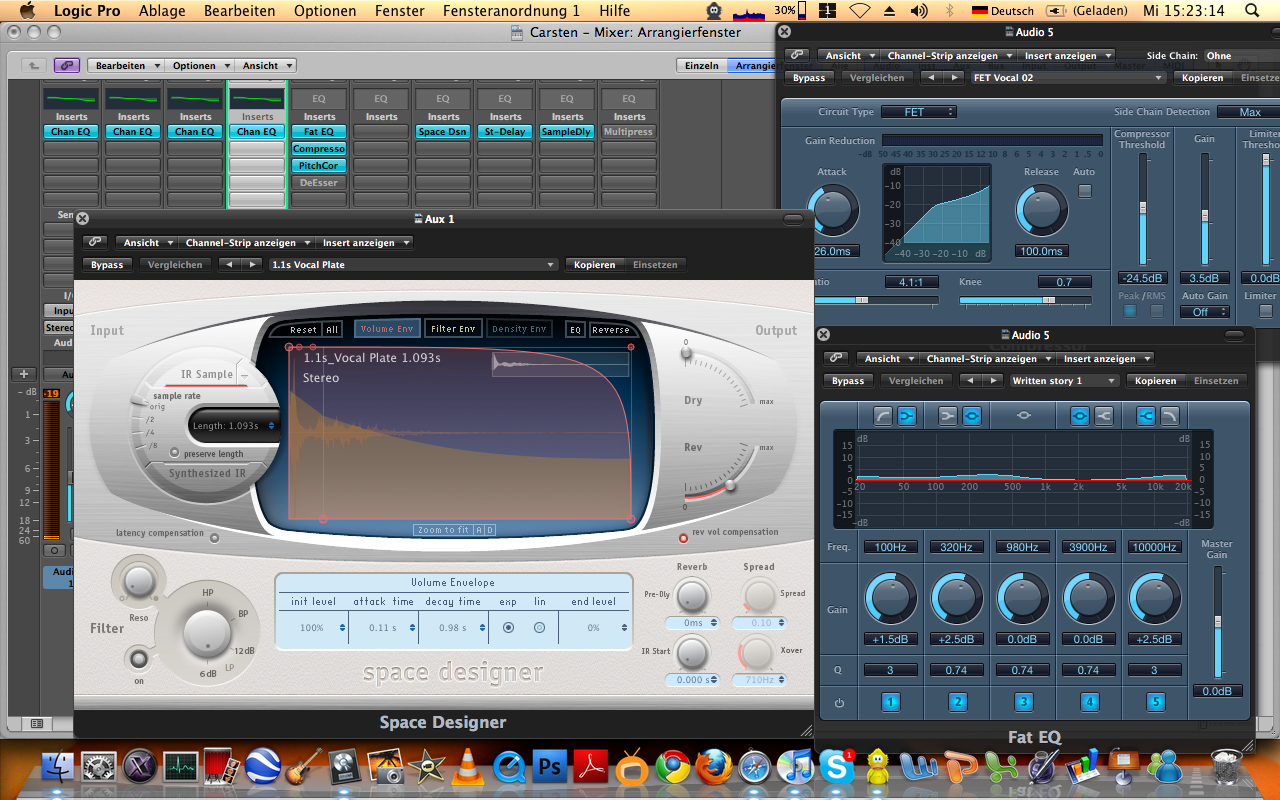Open Firefox from the dock

[713, 767]
